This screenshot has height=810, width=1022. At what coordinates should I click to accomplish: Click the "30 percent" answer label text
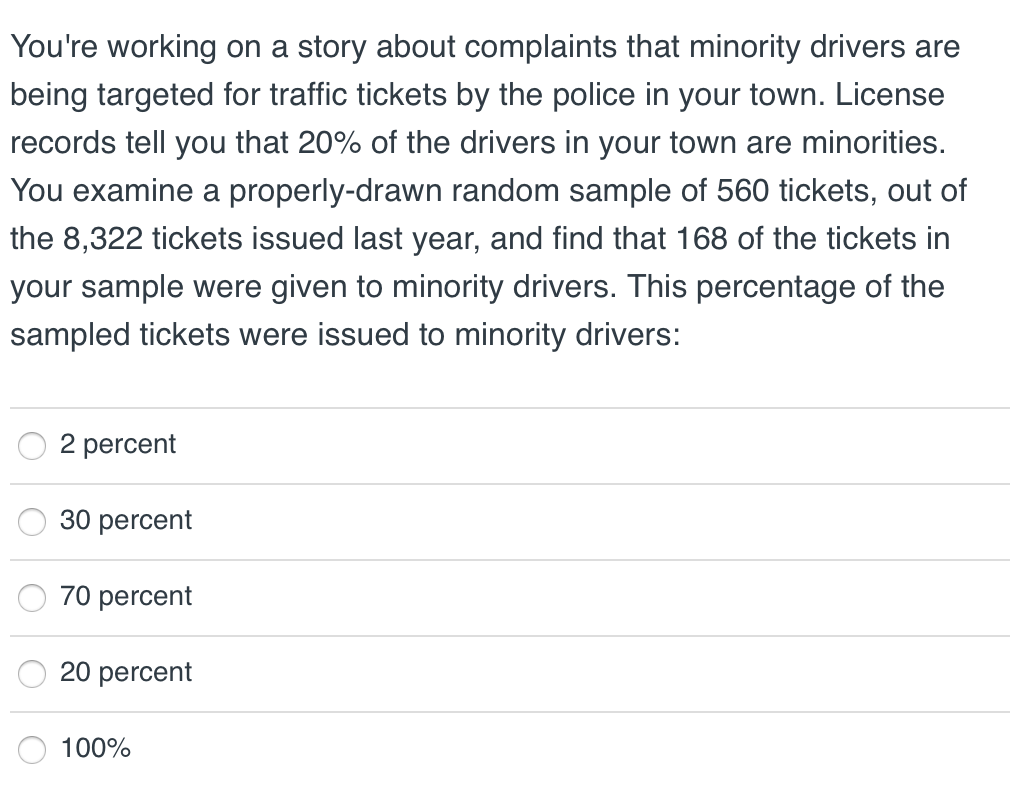pyautogui.click(x=125, y=520)
